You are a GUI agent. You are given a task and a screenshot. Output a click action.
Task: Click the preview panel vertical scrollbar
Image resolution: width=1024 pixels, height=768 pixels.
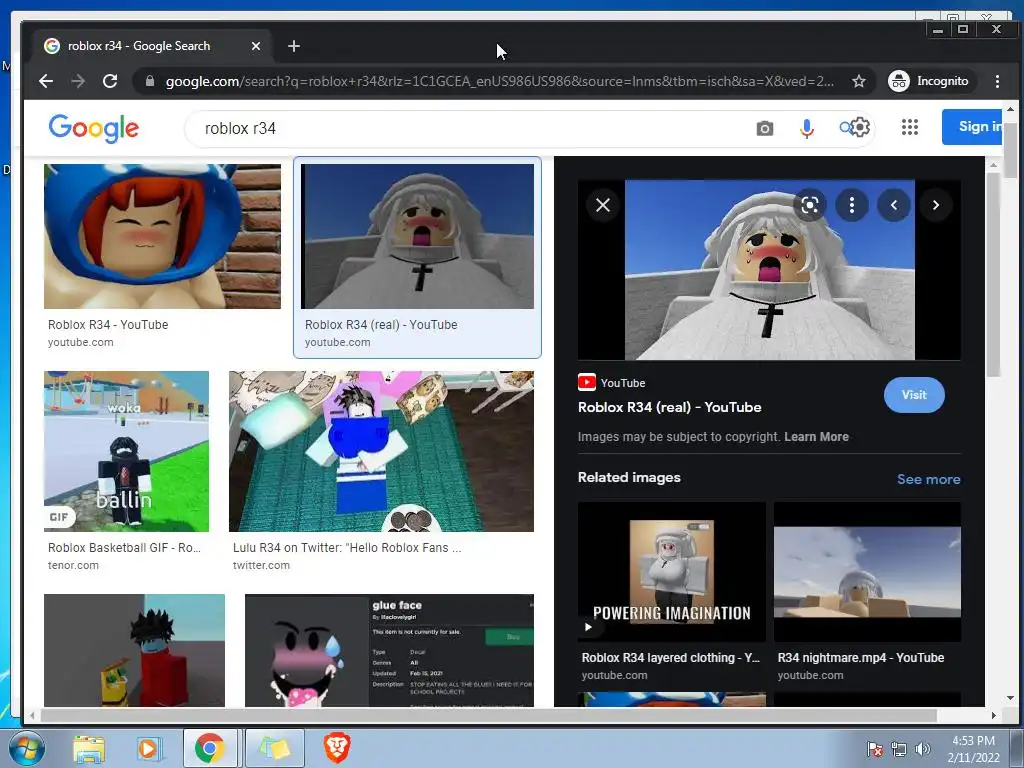(x=993, y=274)
